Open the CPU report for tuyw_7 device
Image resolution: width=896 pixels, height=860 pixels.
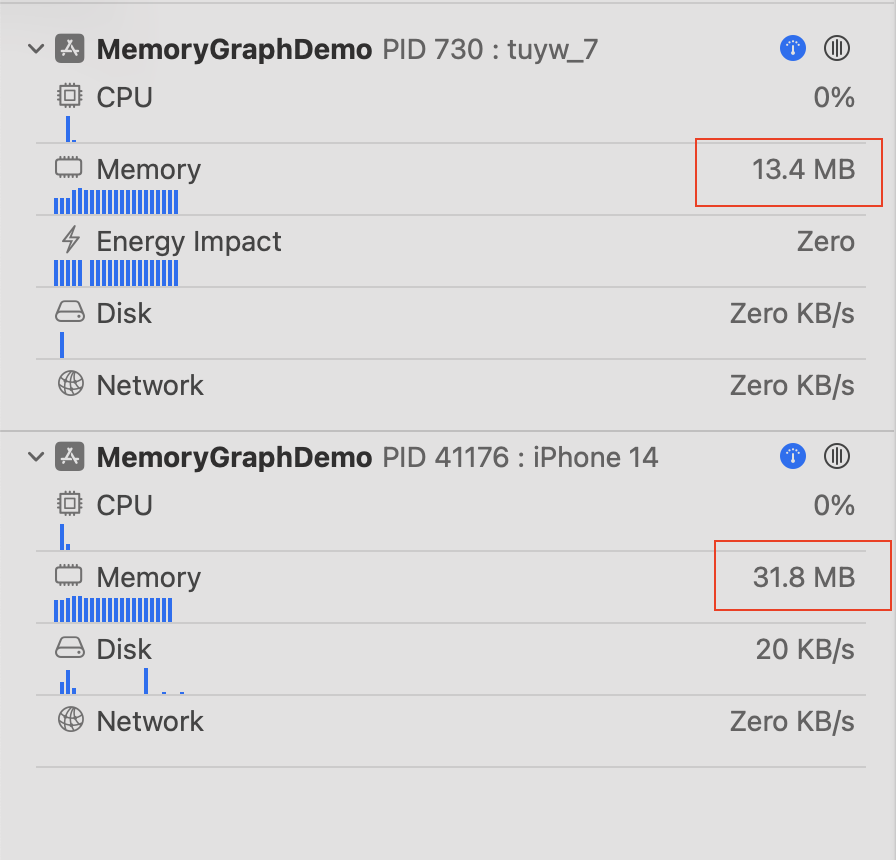click(451, 108)
